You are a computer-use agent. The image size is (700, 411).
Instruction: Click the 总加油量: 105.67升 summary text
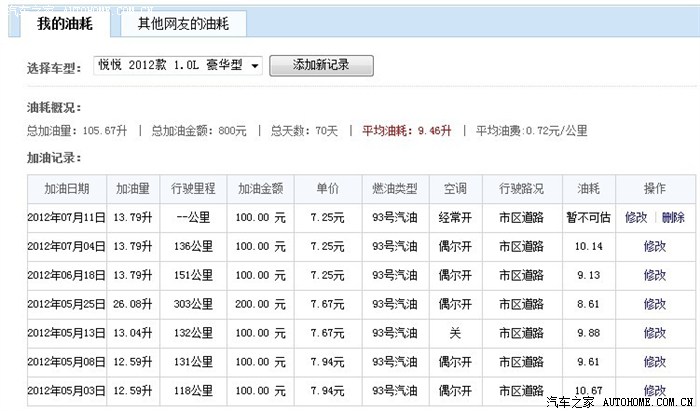coord(77,131)
